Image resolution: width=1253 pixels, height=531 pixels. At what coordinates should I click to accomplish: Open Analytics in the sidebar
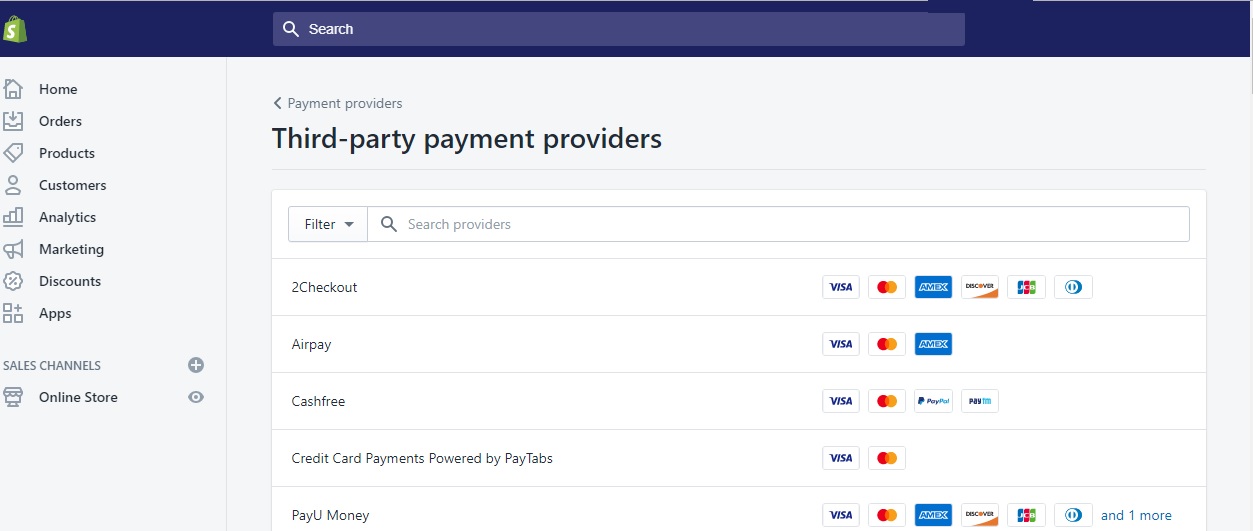coord(67,217)
